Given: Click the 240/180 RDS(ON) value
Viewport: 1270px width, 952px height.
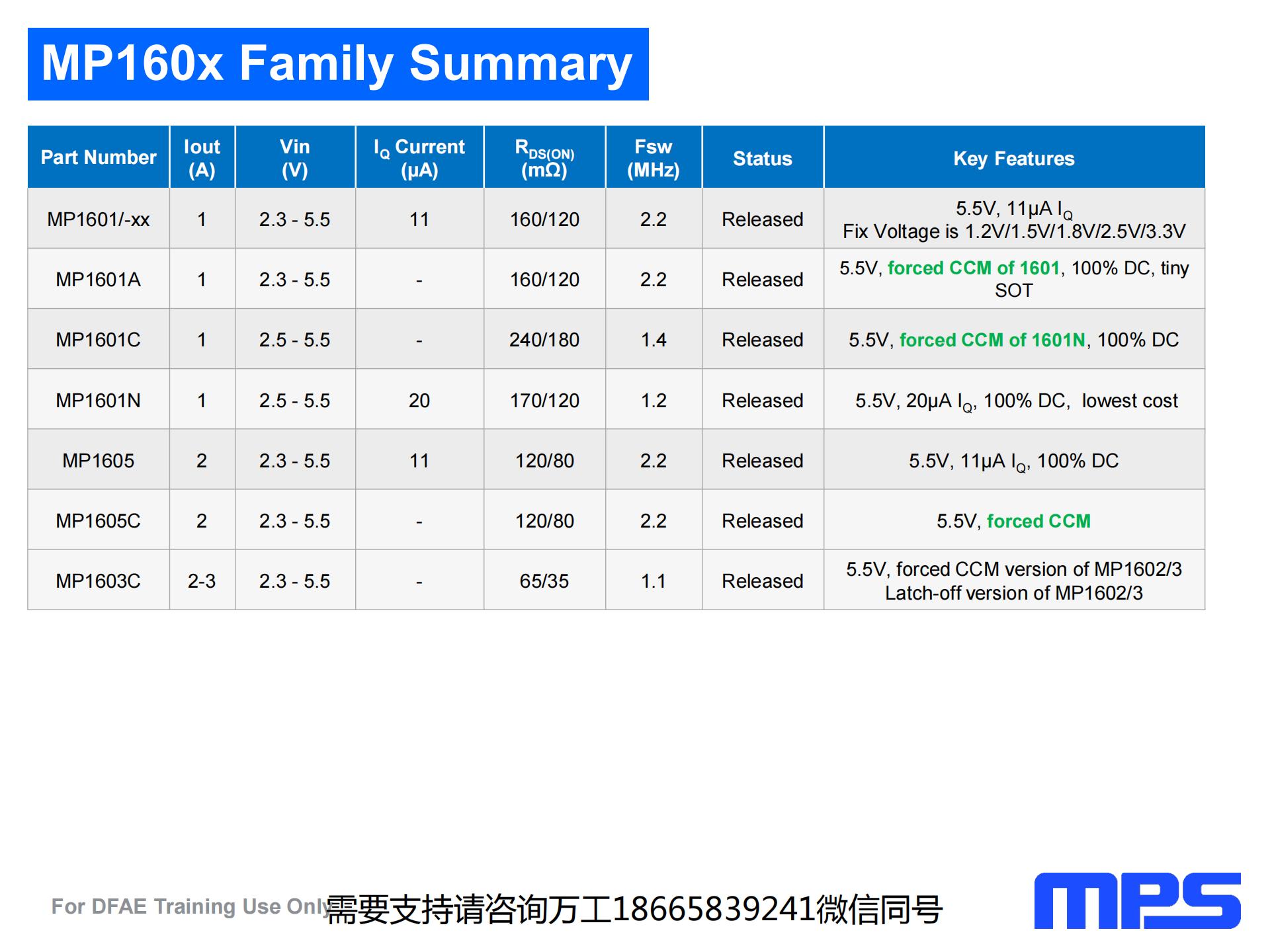Looking at the screenshot, I should coord(544,340).
